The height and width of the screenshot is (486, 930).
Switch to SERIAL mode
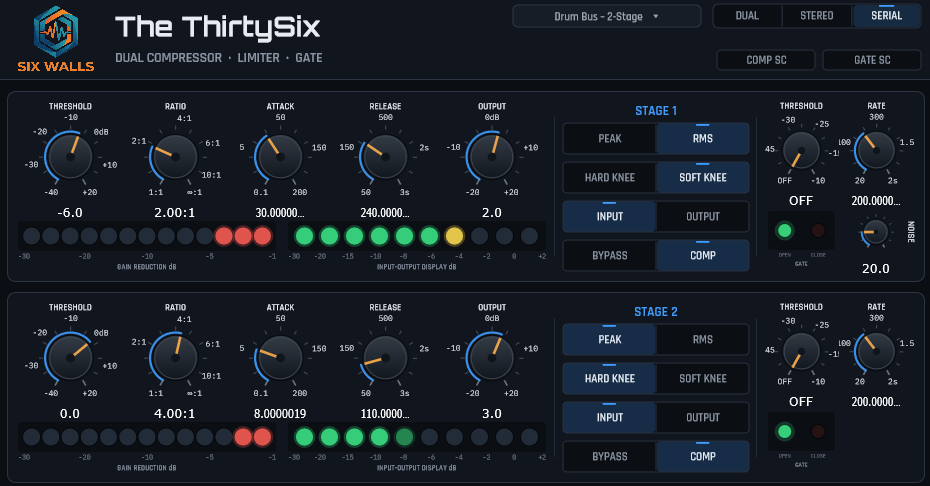(x=886, y=16)
